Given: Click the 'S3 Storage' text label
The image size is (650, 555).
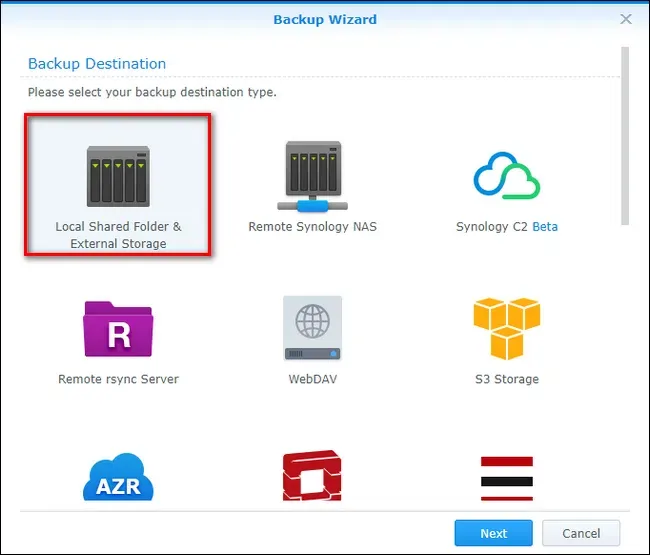Looking at the screenshot, I should 506,379.
